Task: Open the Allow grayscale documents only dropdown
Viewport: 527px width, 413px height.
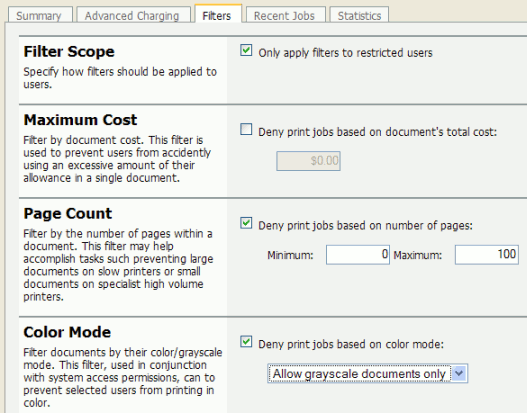Action: pos(368,373)
